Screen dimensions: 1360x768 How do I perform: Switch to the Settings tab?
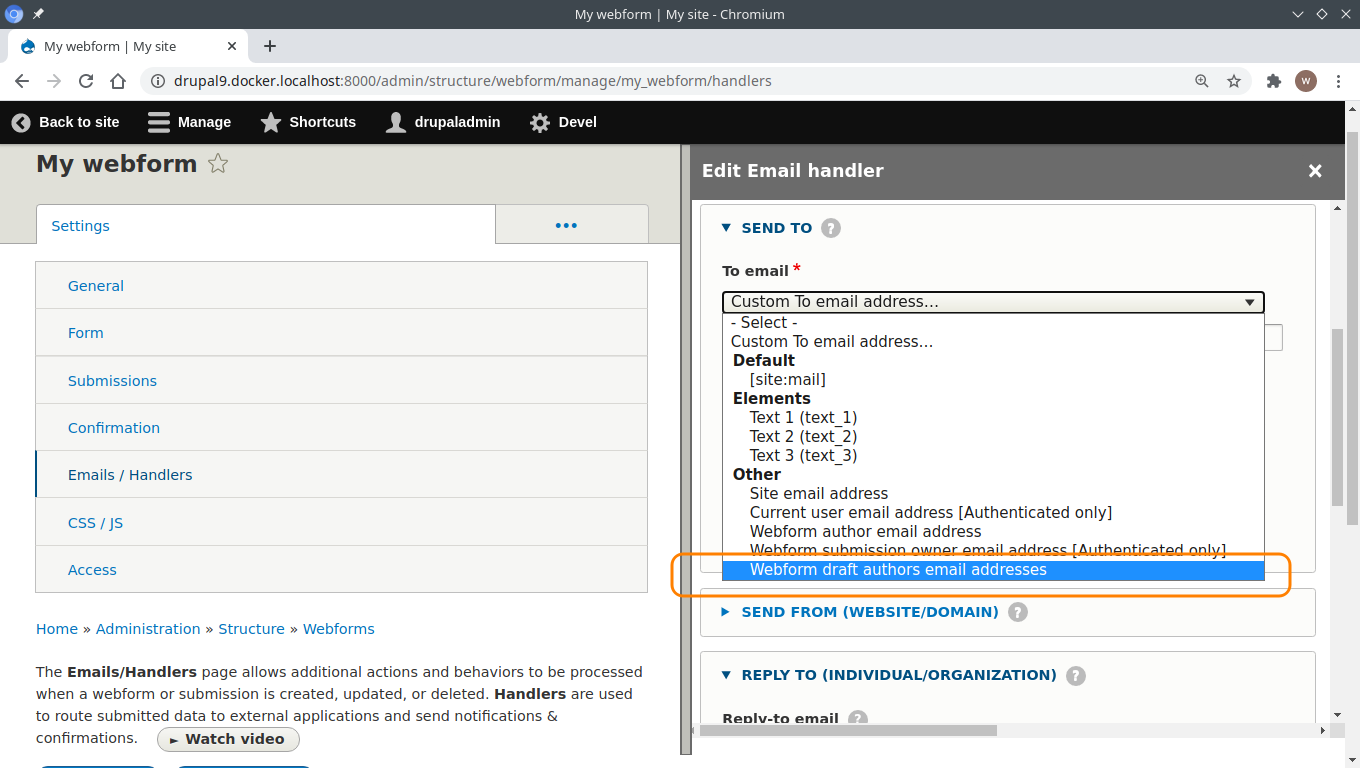click(79, 226)
